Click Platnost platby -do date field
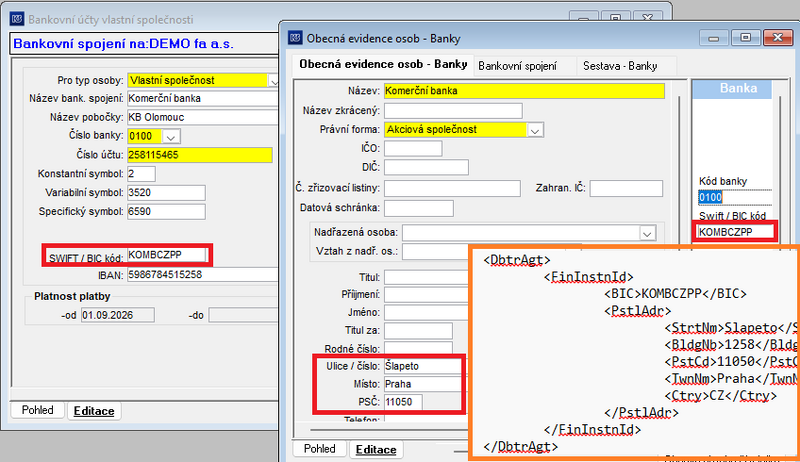 (244, 315)
